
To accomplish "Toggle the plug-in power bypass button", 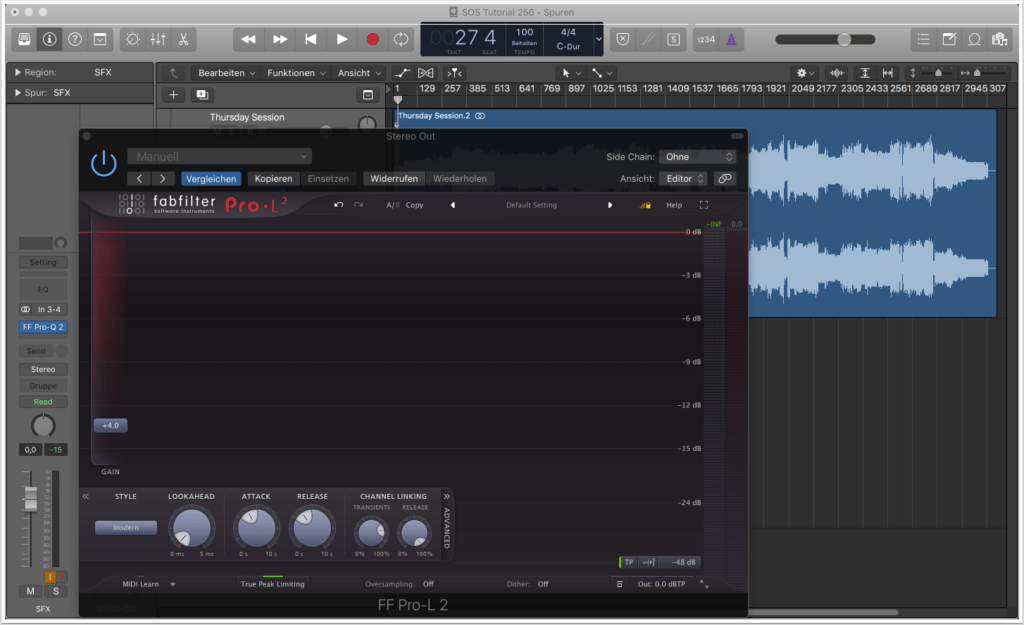I will (103, 165).
